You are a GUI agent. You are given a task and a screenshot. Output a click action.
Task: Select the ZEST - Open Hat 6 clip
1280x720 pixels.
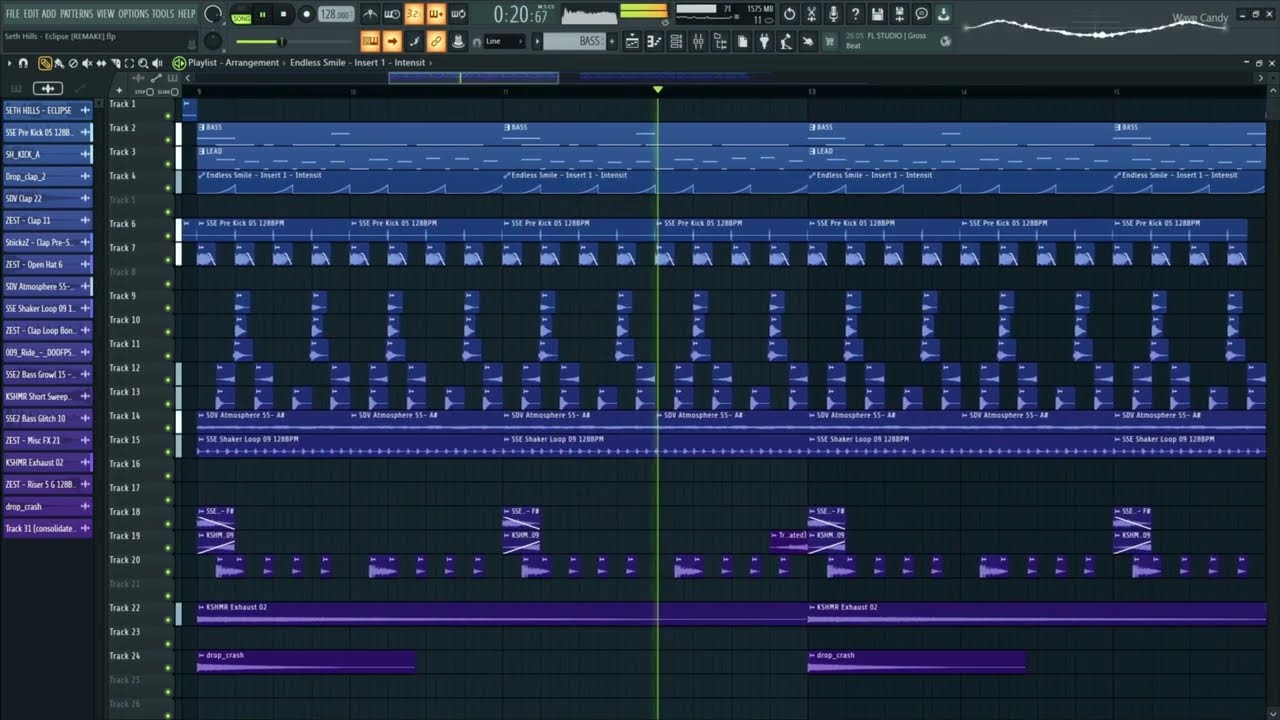pyautogui.click(x=48, y=264)
